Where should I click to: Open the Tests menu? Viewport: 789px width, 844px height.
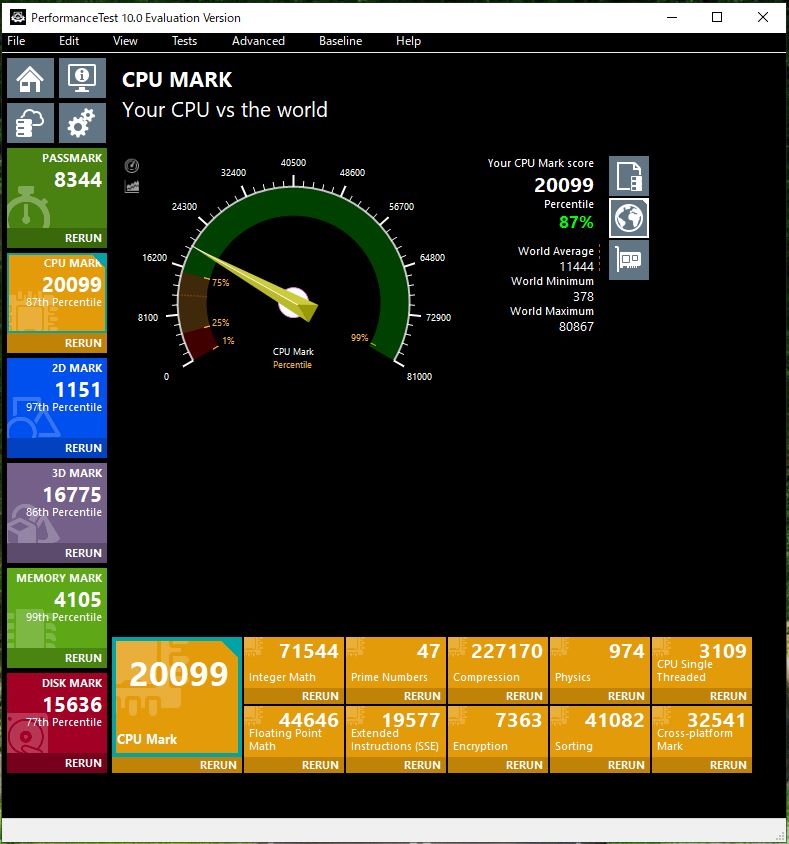tap(184, 41)
